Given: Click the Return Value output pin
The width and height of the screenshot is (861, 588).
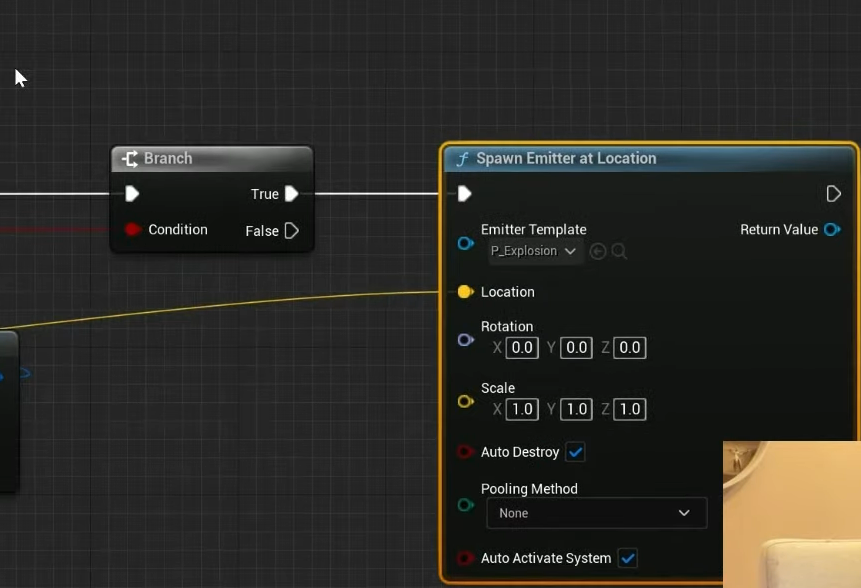Looking at the screenshot, I should click(x=831, y=230).
